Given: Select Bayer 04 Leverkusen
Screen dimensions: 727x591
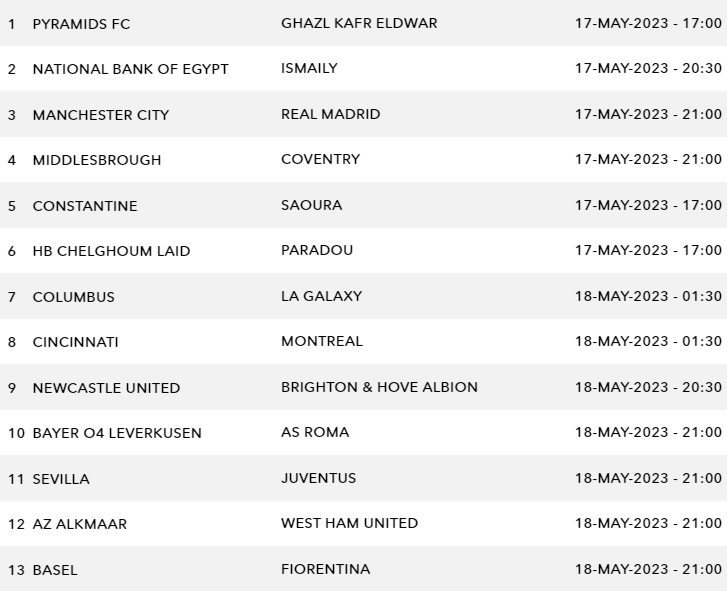Looking at the screenshot, I should coord(116,433).
